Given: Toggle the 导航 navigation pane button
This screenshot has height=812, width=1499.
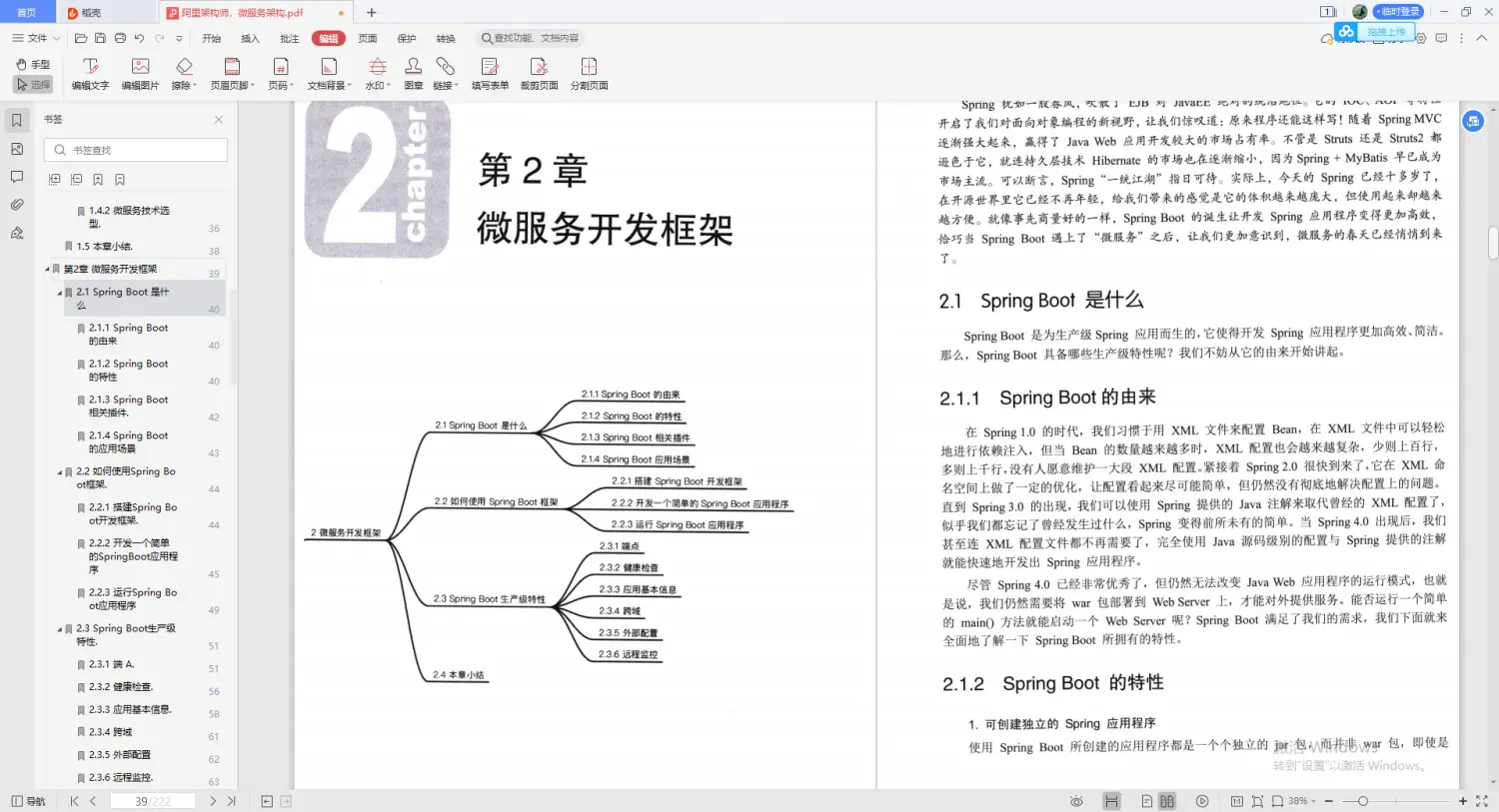Looking at the screenshot, I should point(28,801).
